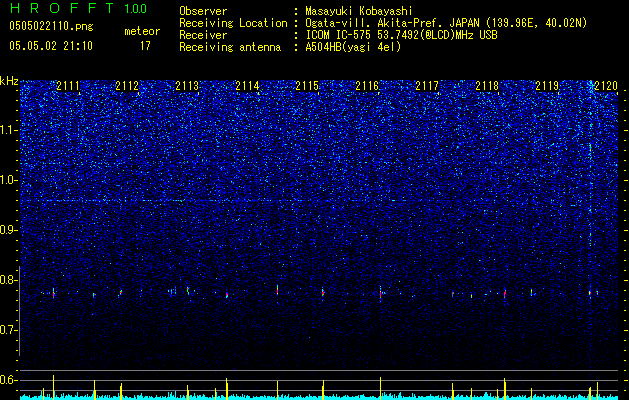Image resolution: width=629 pixels, height=400 pixels.
Task: Click time marker 2120
Action: click(606, 86)
